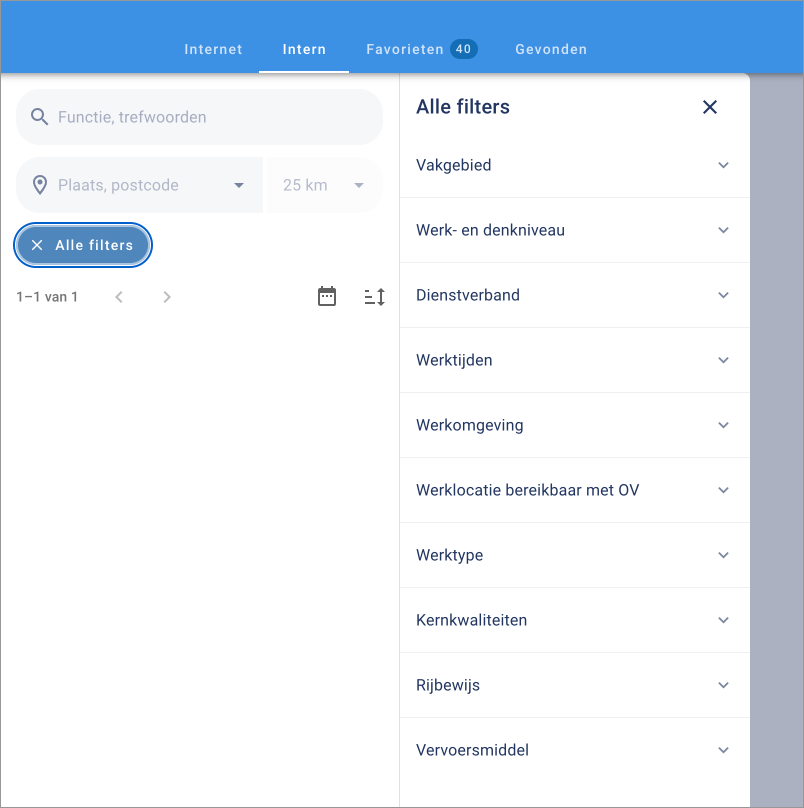Image resolution: width=804 pixels, height=808 pixels.
Task: Expand the Dienstverband filter section
Action: [x=574, y=295]
